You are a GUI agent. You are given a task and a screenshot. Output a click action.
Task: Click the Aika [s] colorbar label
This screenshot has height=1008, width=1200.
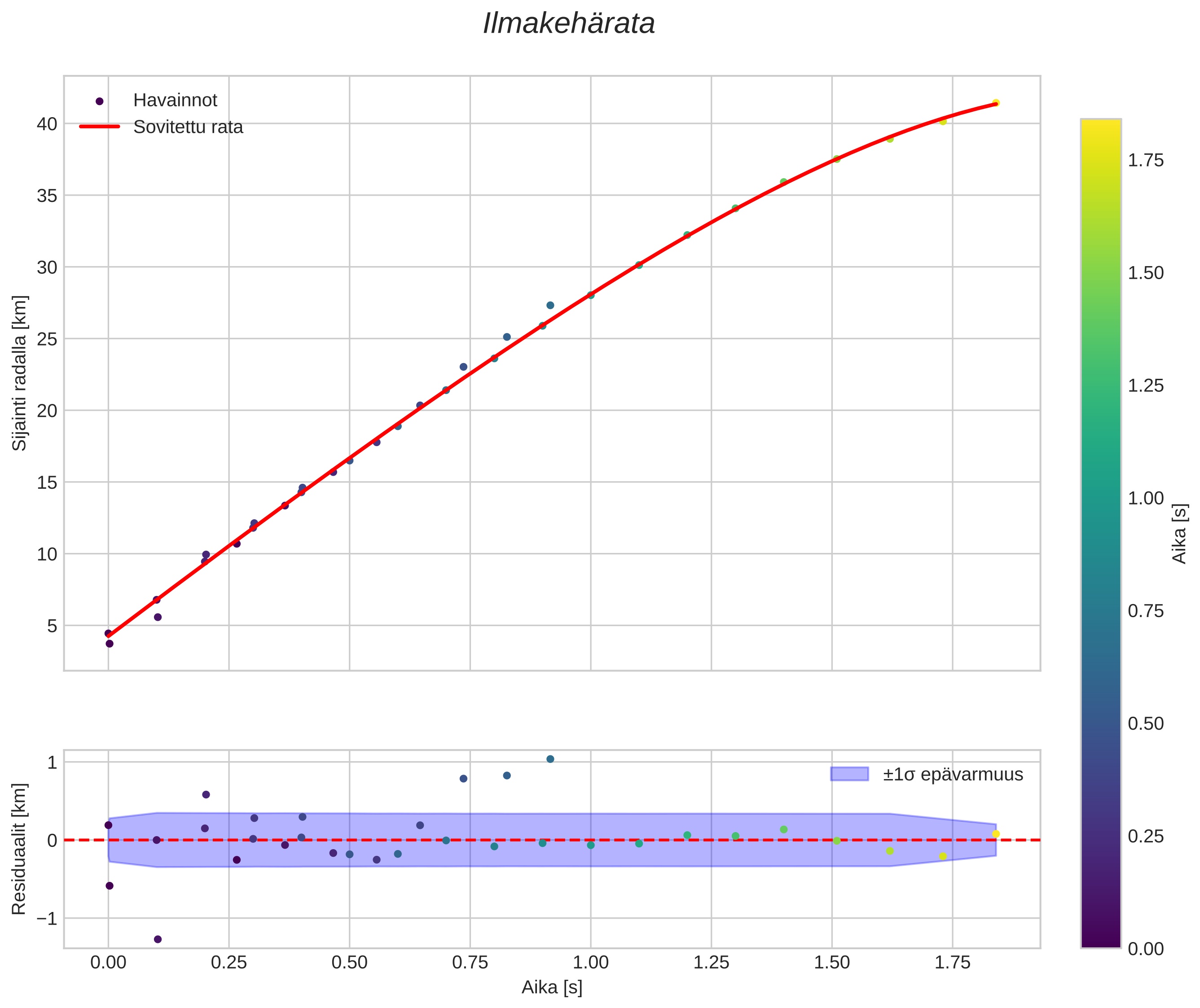tap(1180, 533)
